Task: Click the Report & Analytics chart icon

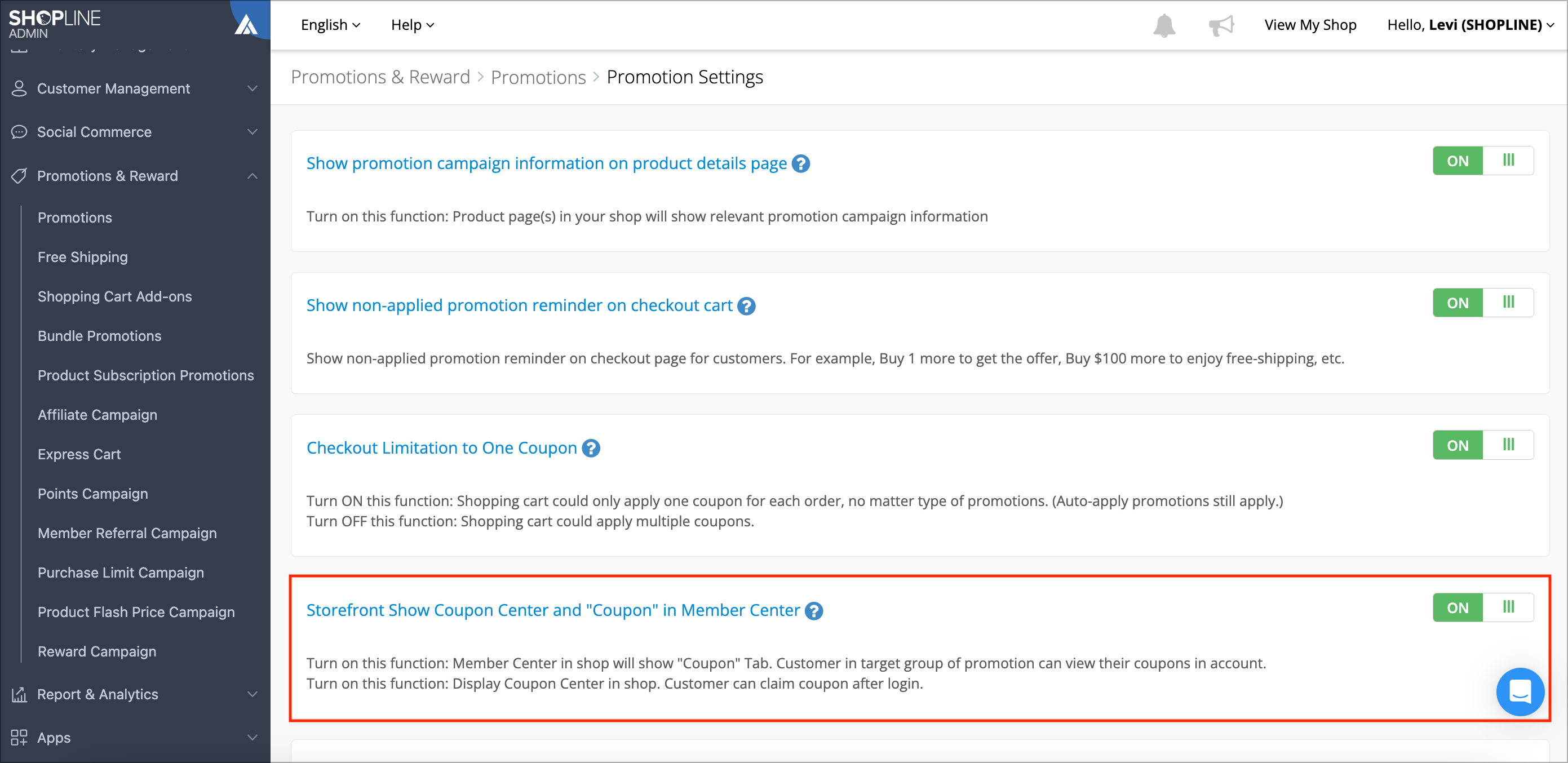Action: [x=19, y=694]
